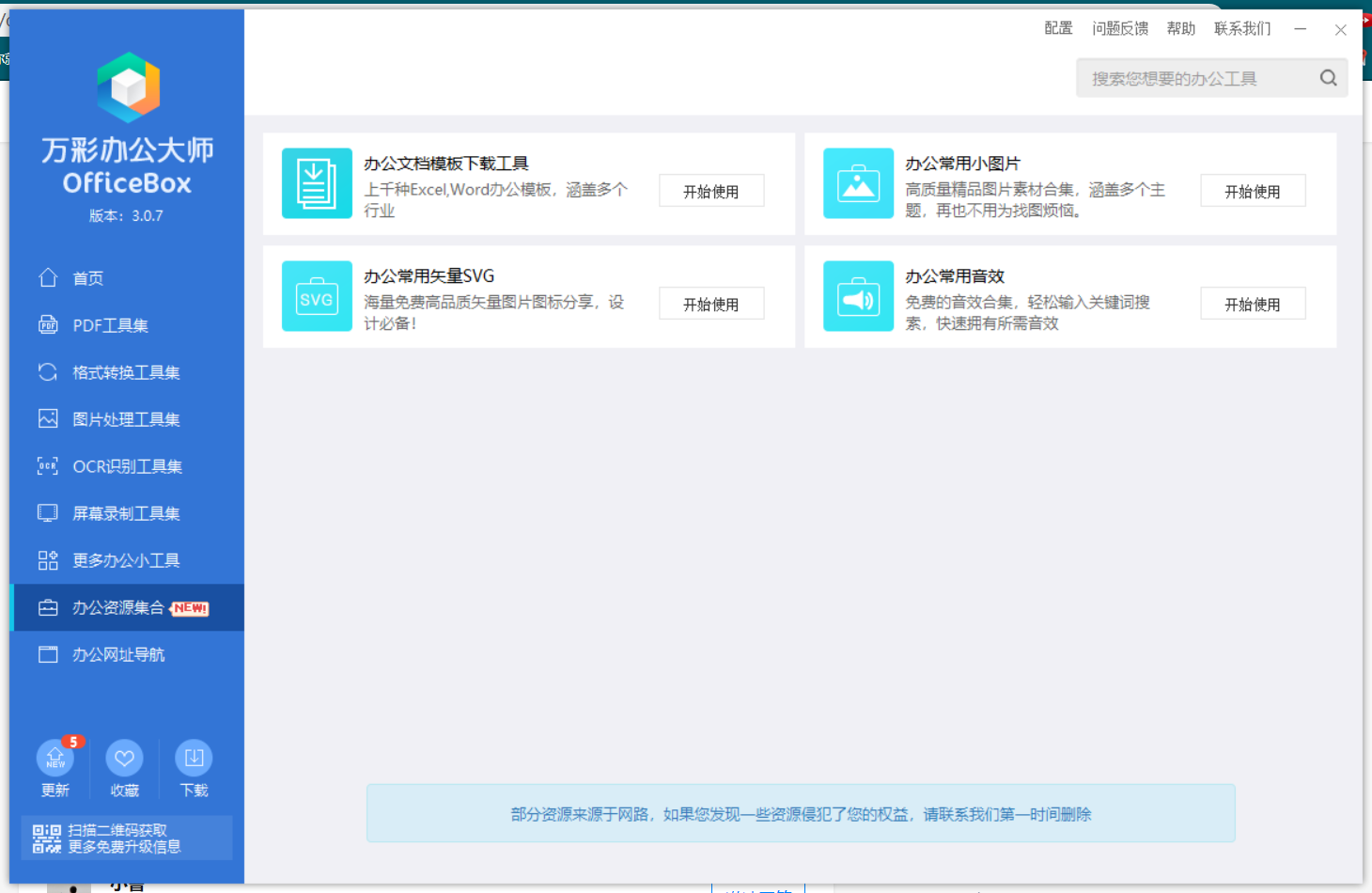Go to 图片处理工具集
The image size is (1372, 893).
tap(127, 419)
